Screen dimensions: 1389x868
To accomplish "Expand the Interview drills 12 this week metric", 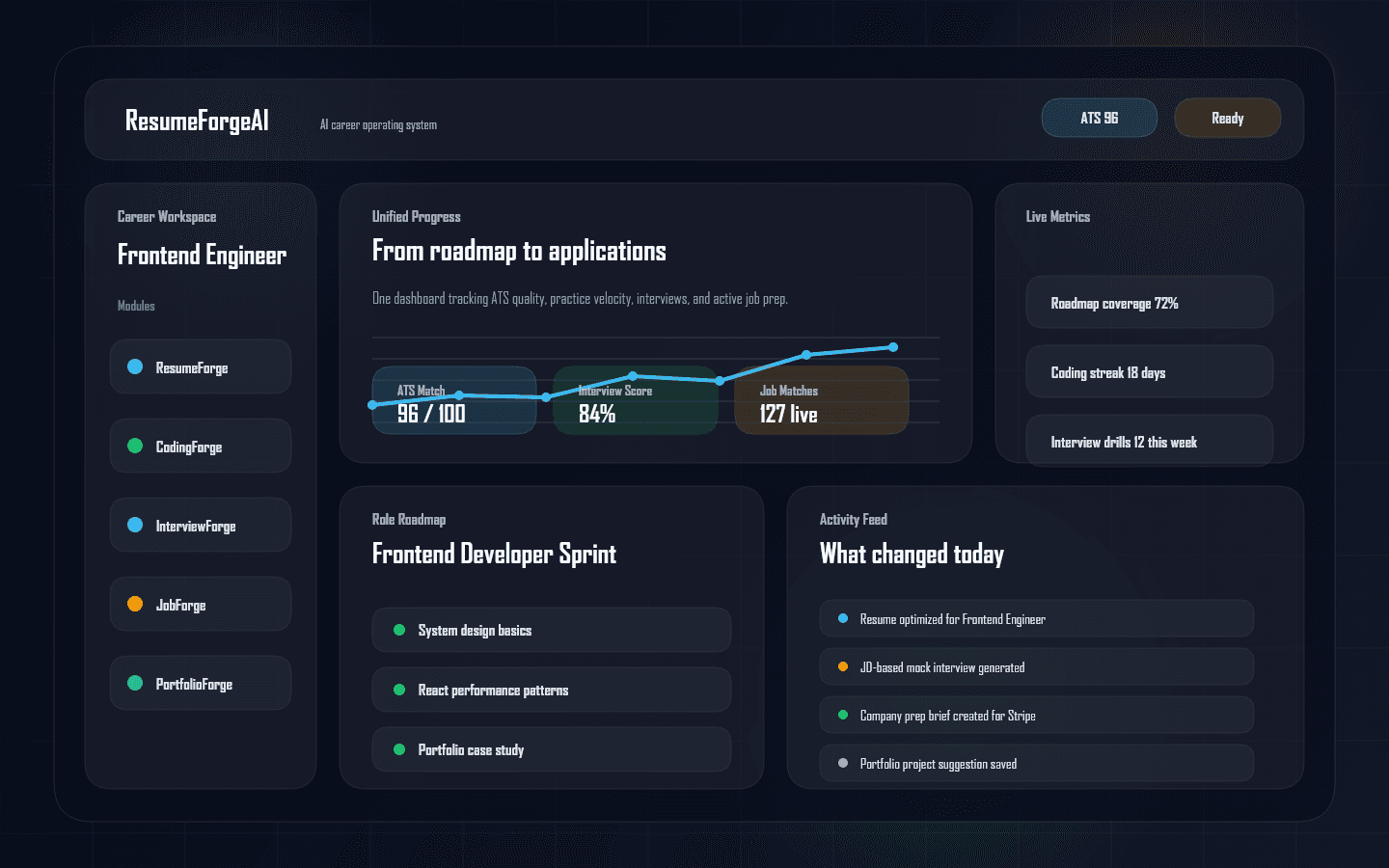I will click(x=1149, y=441).
